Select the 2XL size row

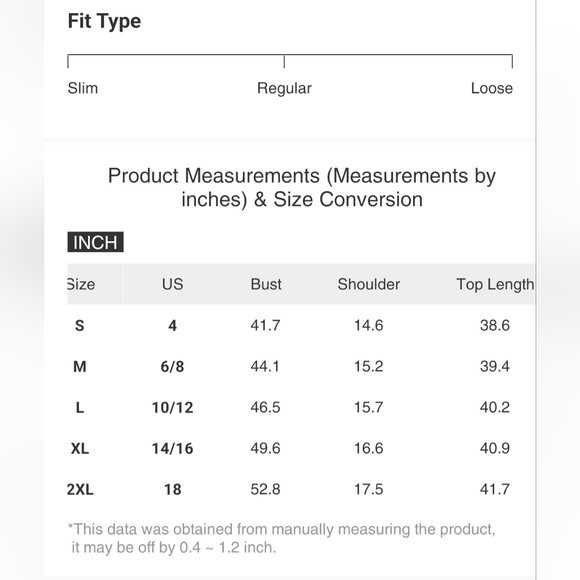(301, 489)
